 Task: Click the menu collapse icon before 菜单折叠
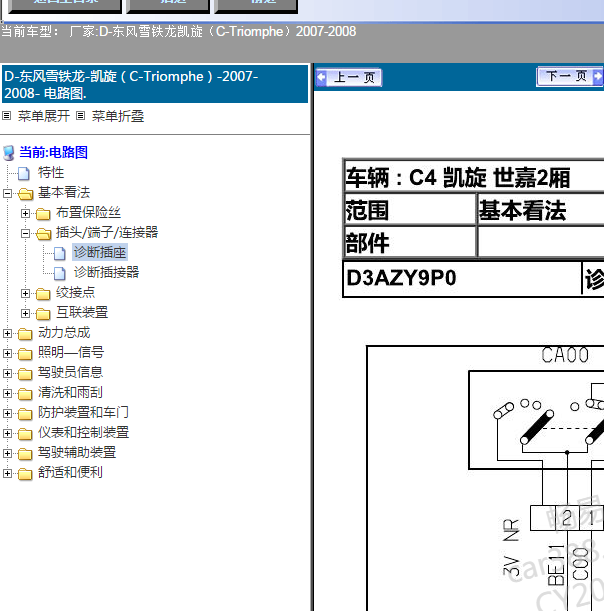tap(80, 115)
